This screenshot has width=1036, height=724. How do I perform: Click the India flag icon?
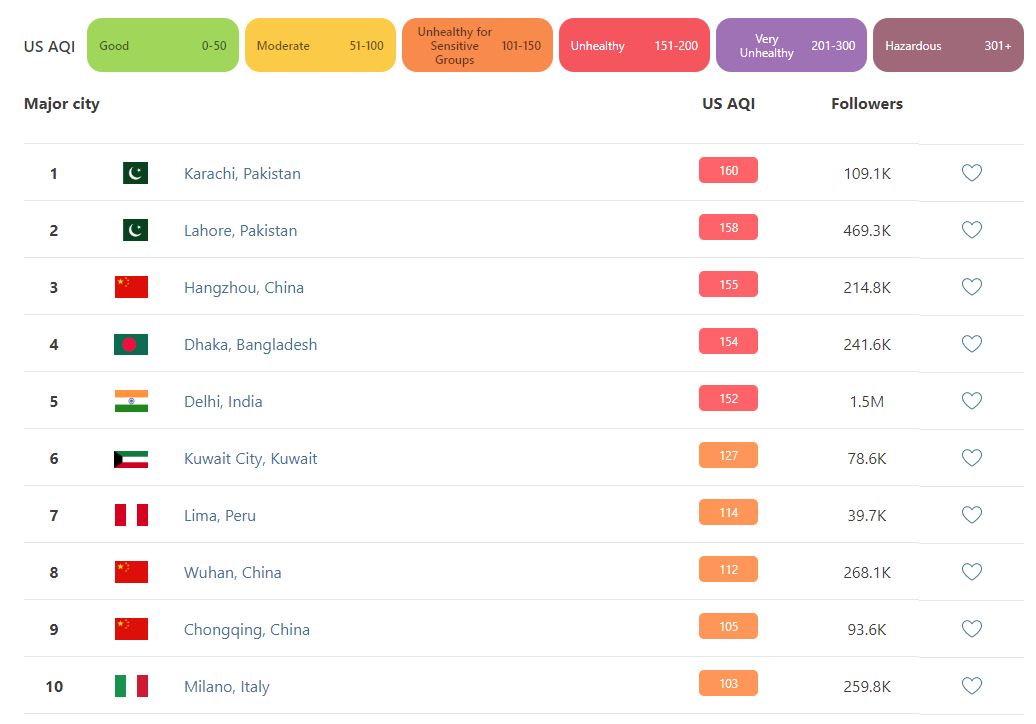(131, 401)
